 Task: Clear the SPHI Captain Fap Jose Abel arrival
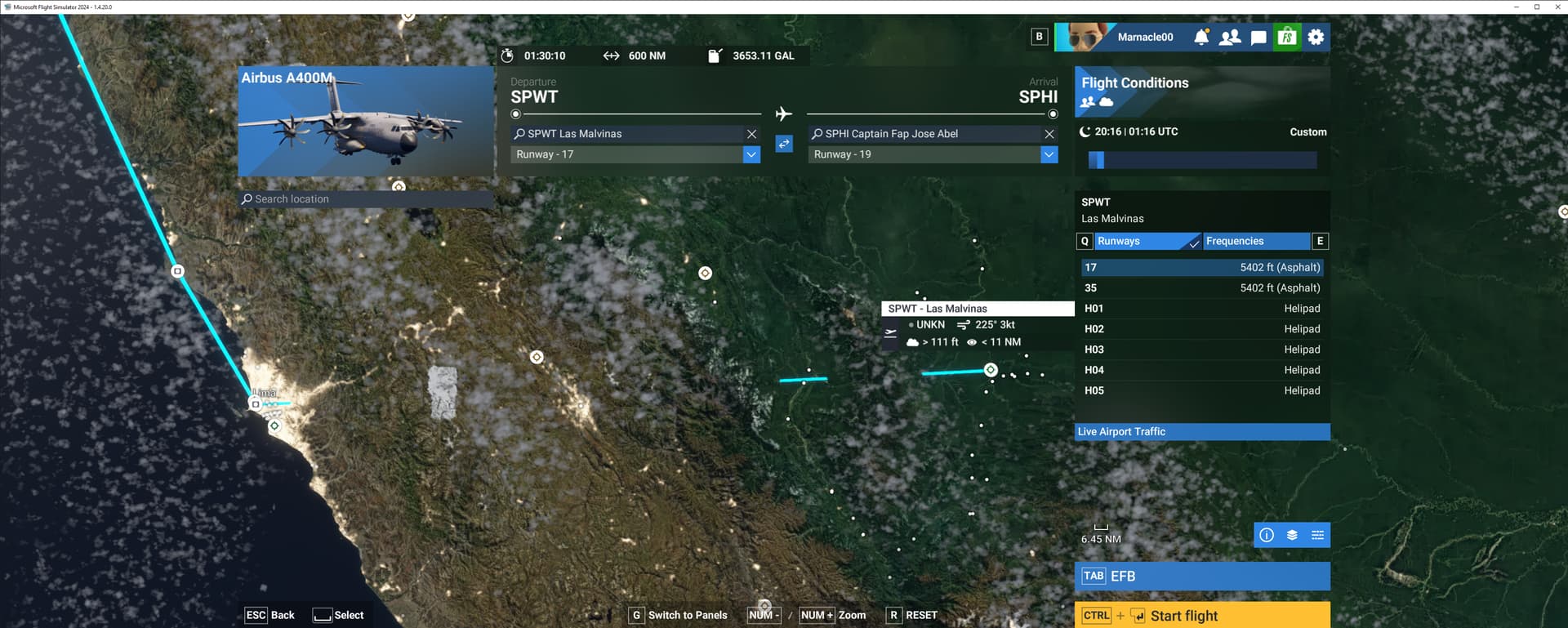[x=1049, y=134]
